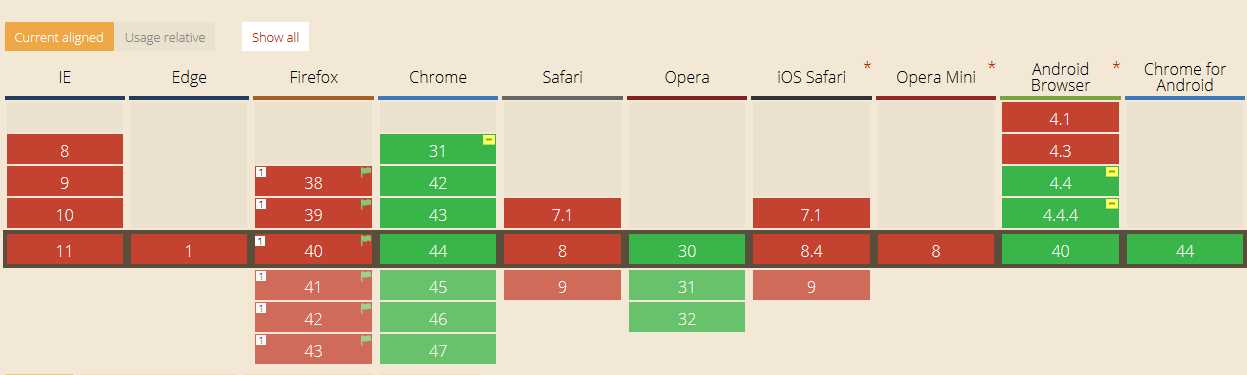Switch to Usage relative view
The width and height of the screenshot is (1247, 375).
[165, 37]
